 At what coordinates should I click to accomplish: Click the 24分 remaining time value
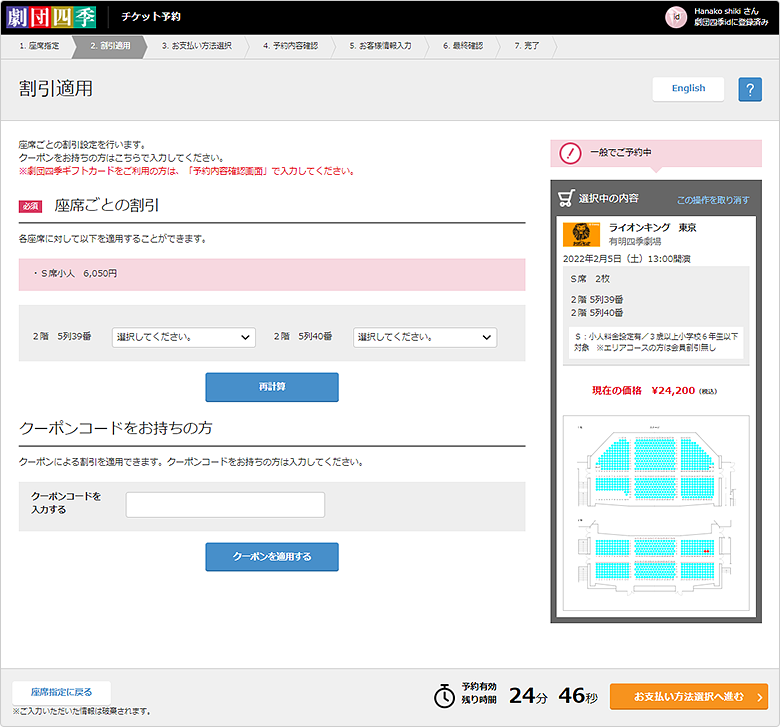coord(528,696)
